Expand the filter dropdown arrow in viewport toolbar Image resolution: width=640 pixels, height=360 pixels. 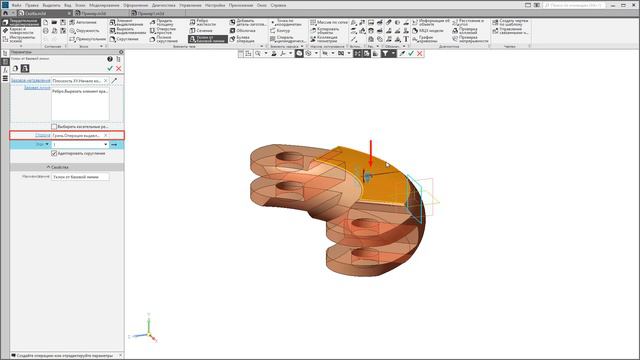point(393,53)
